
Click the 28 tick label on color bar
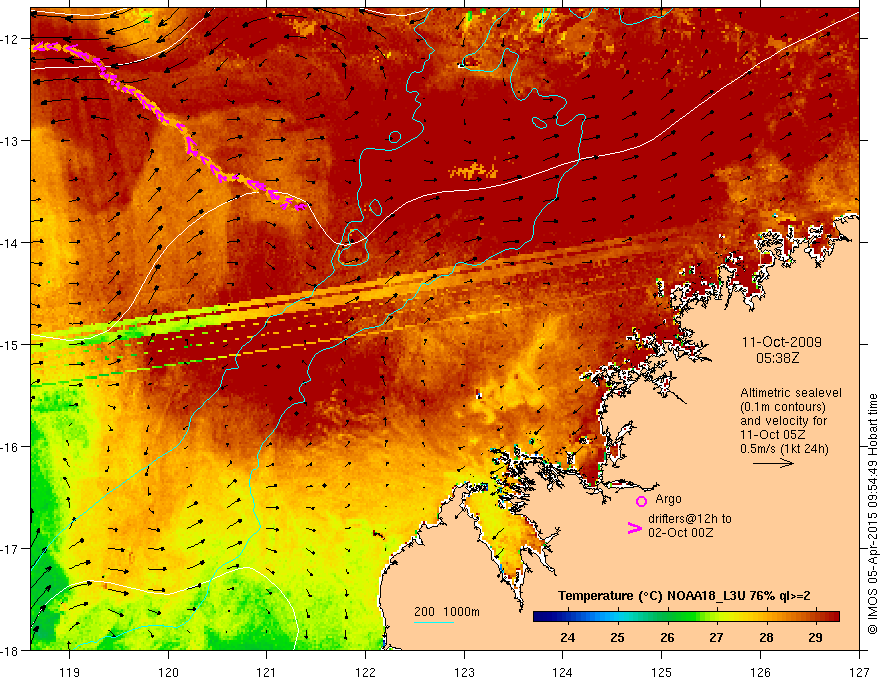tap(766, 637)
